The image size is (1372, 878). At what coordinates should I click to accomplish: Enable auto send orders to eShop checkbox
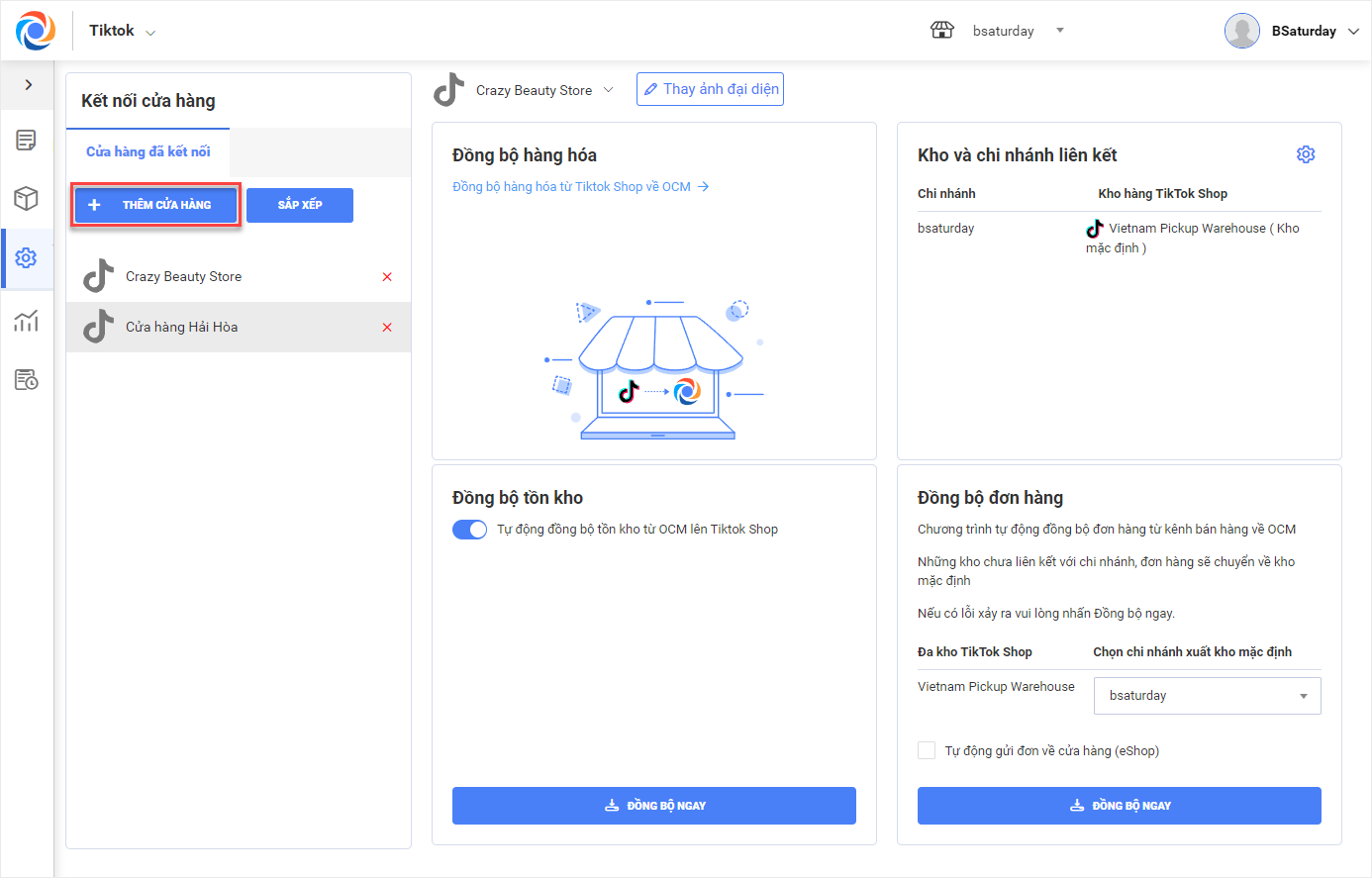(x=927, y=750)
